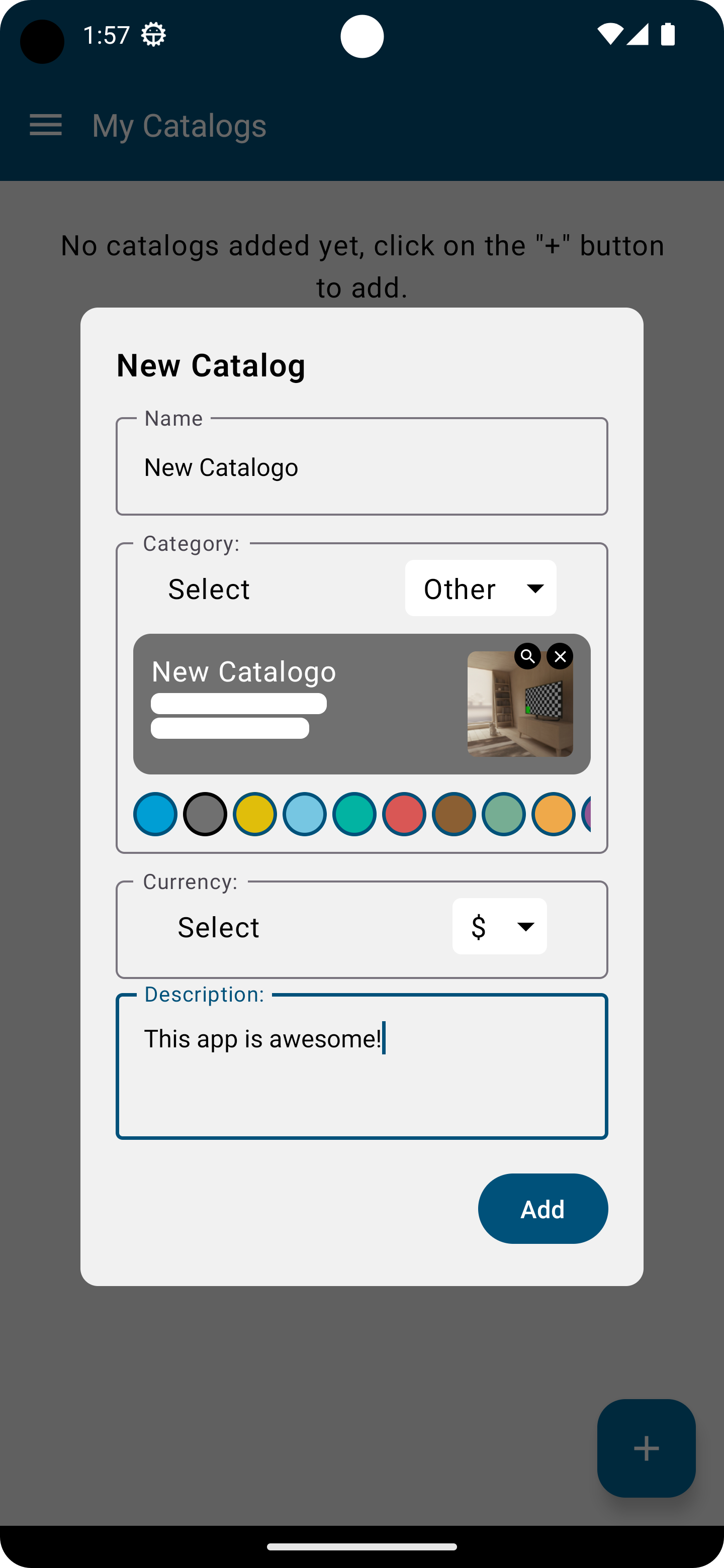Tap the Select label beside Category dropdown
The image size is (724, 1568).
click(x=209, y=589)
